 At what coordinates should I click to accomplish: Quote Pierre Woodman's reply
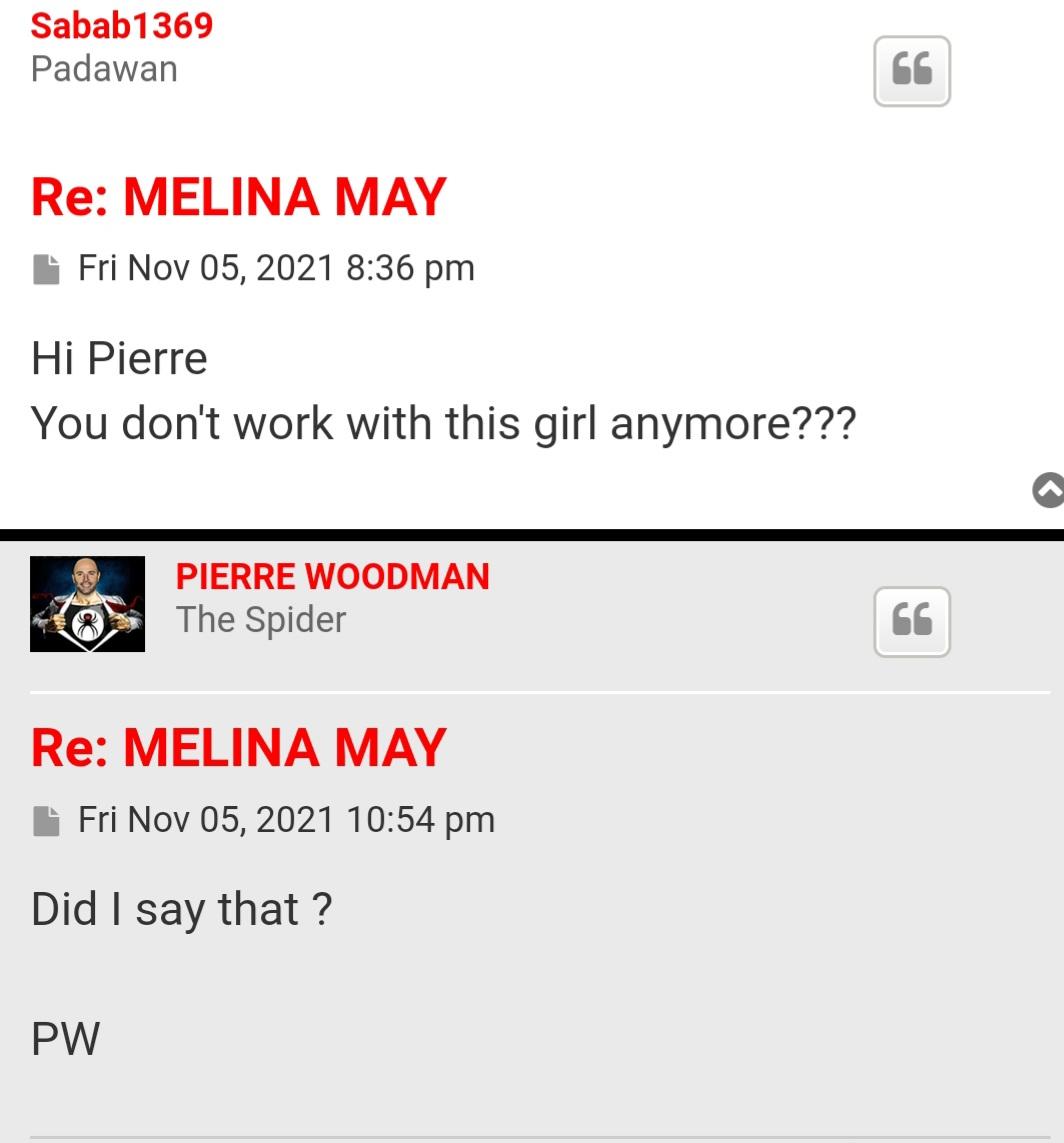[911, 621]
